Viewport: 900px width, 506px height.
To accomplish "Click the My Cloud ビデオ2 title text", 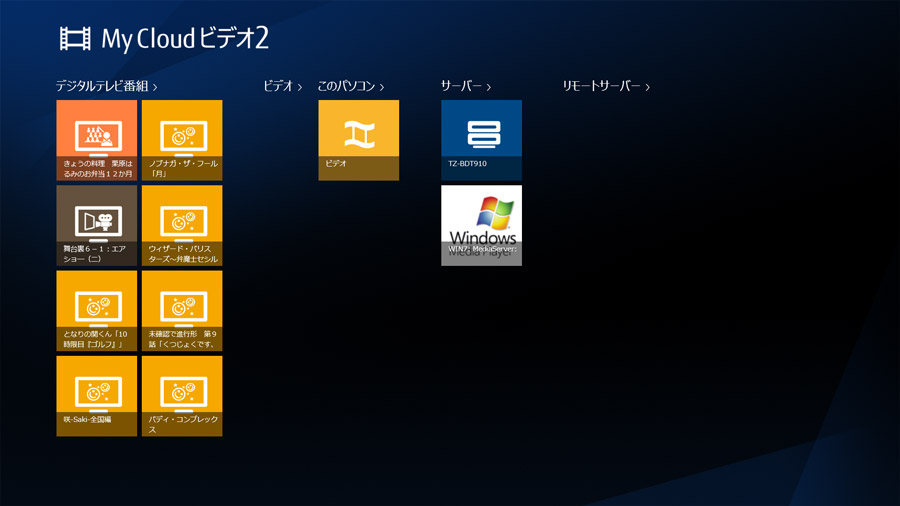I will (x=185, y=39).
